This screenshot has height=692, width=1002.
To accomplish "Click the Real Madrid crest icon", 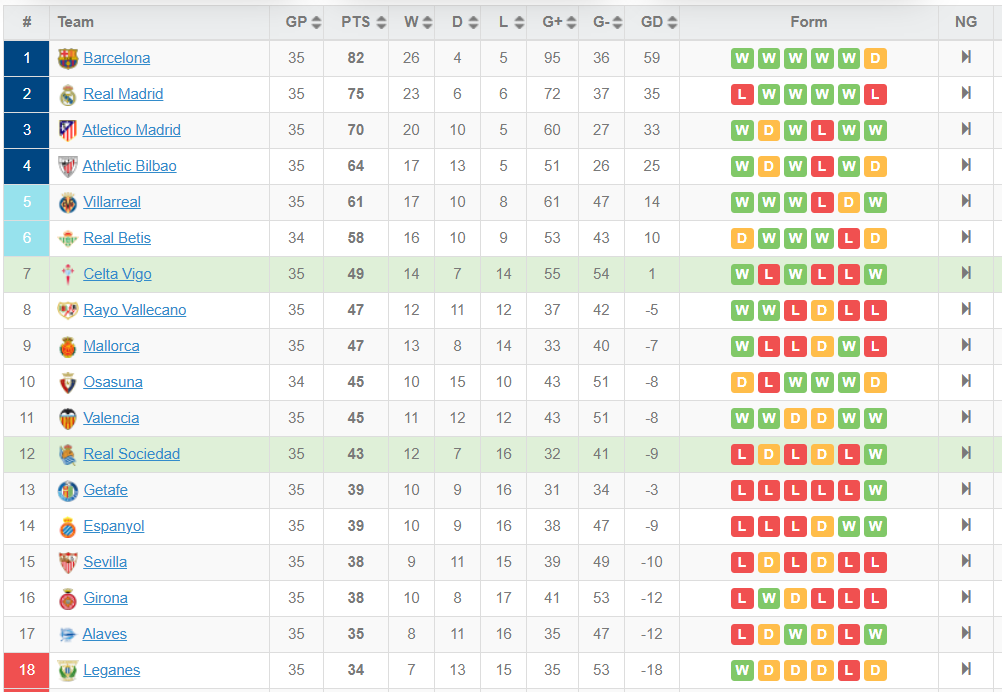I will [x=68, y=95].
